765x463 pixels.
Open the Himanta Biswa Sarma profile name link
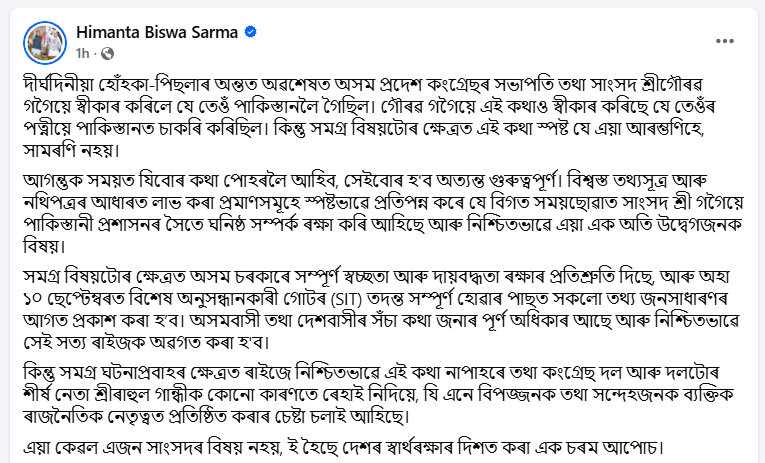click(x=157, y=32)
